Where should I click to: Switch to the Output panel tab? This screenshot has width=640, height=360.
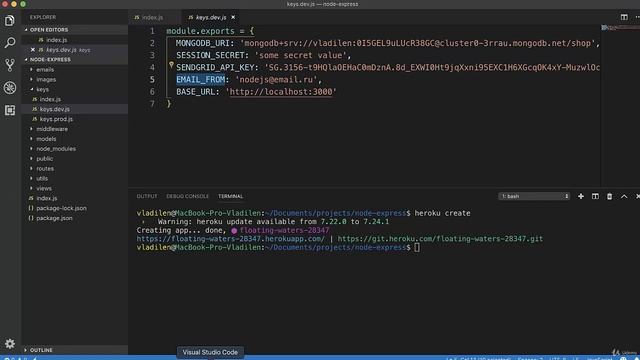[x=147, y=196]
